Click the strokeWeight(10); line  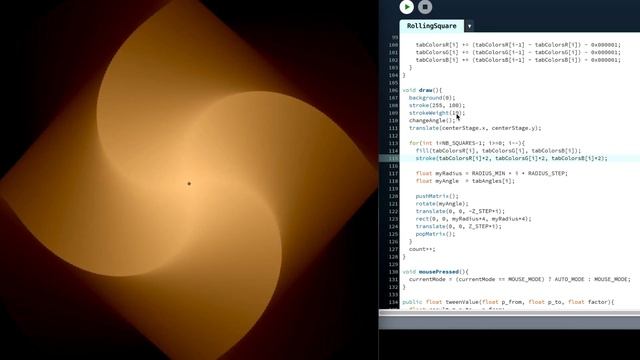pos(437,113)
